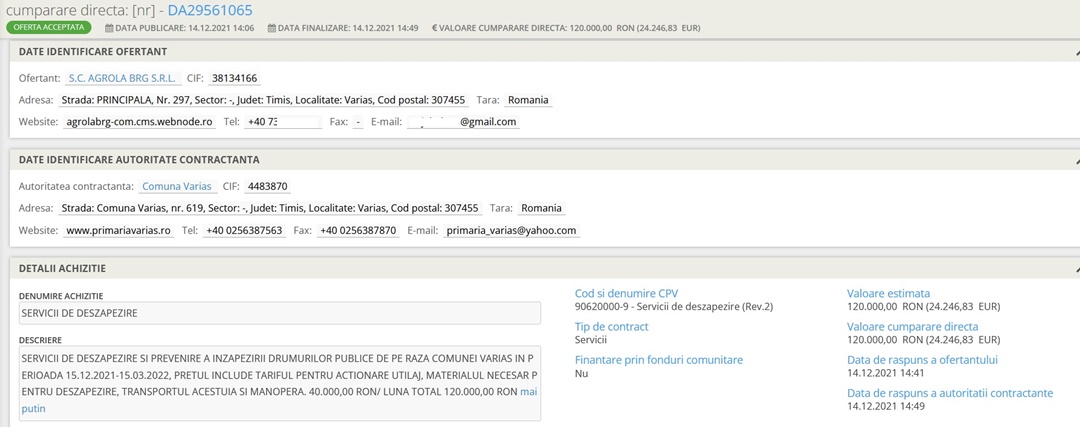Click the OFERTA ACCEPTATA status badge
The width and height of the screenshot is (1080, 427).
point(49,28)
